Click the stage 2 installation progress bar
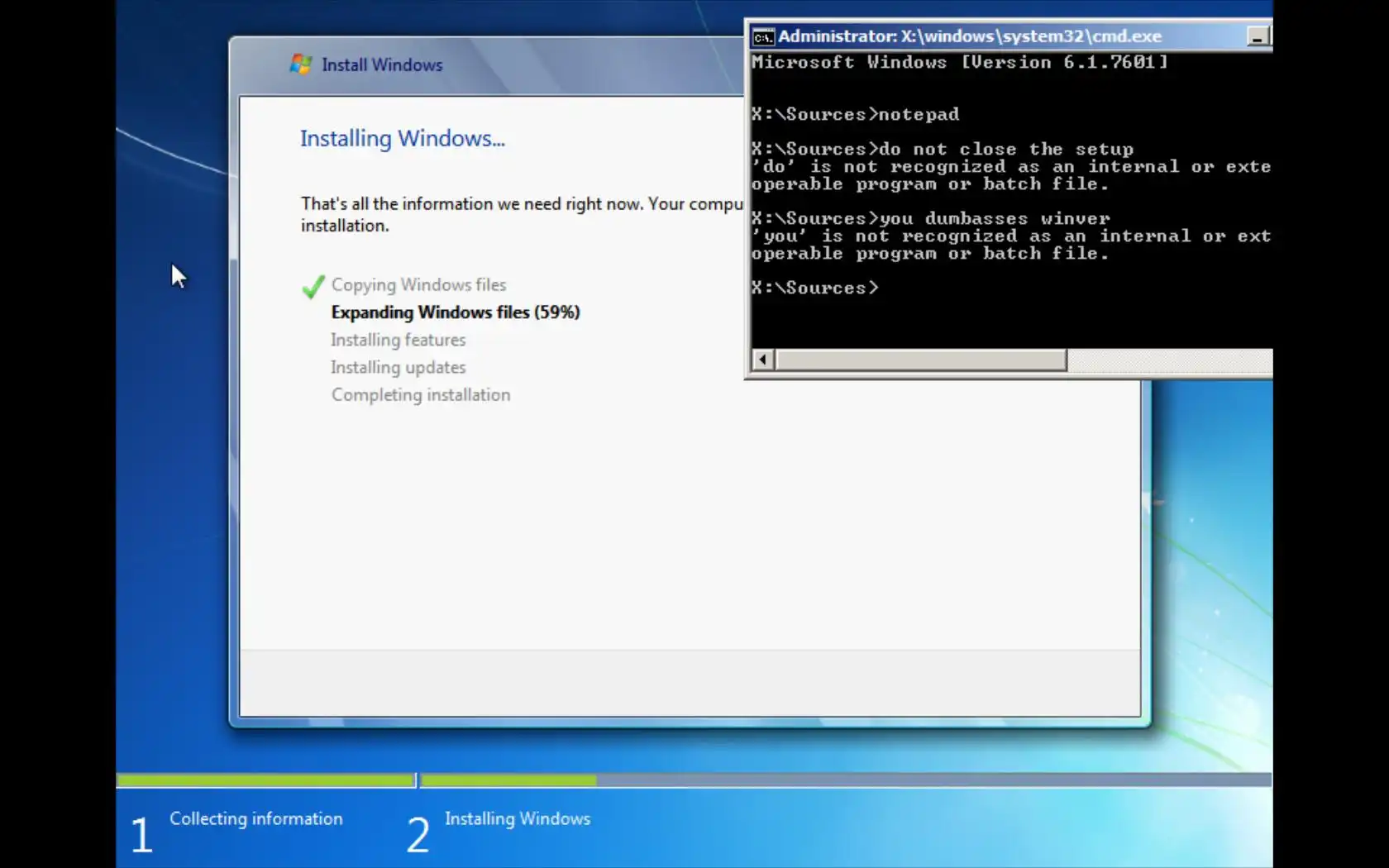 coord(846,780)
